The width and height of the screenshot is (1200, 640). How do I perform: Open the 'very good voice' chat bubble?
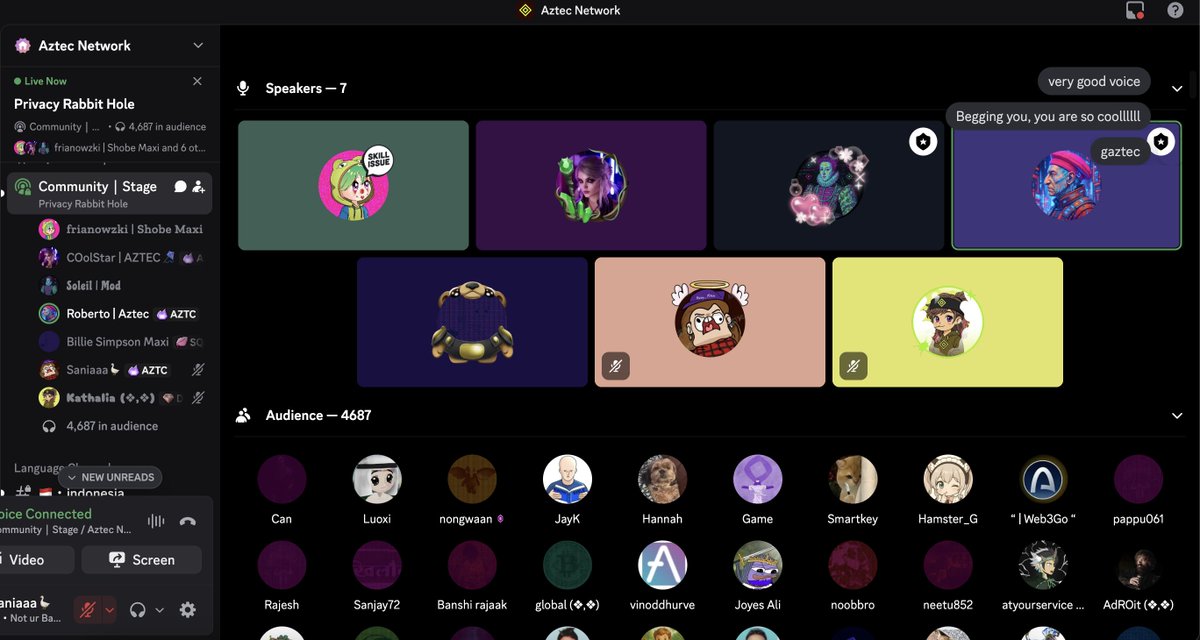[1094, 82]
